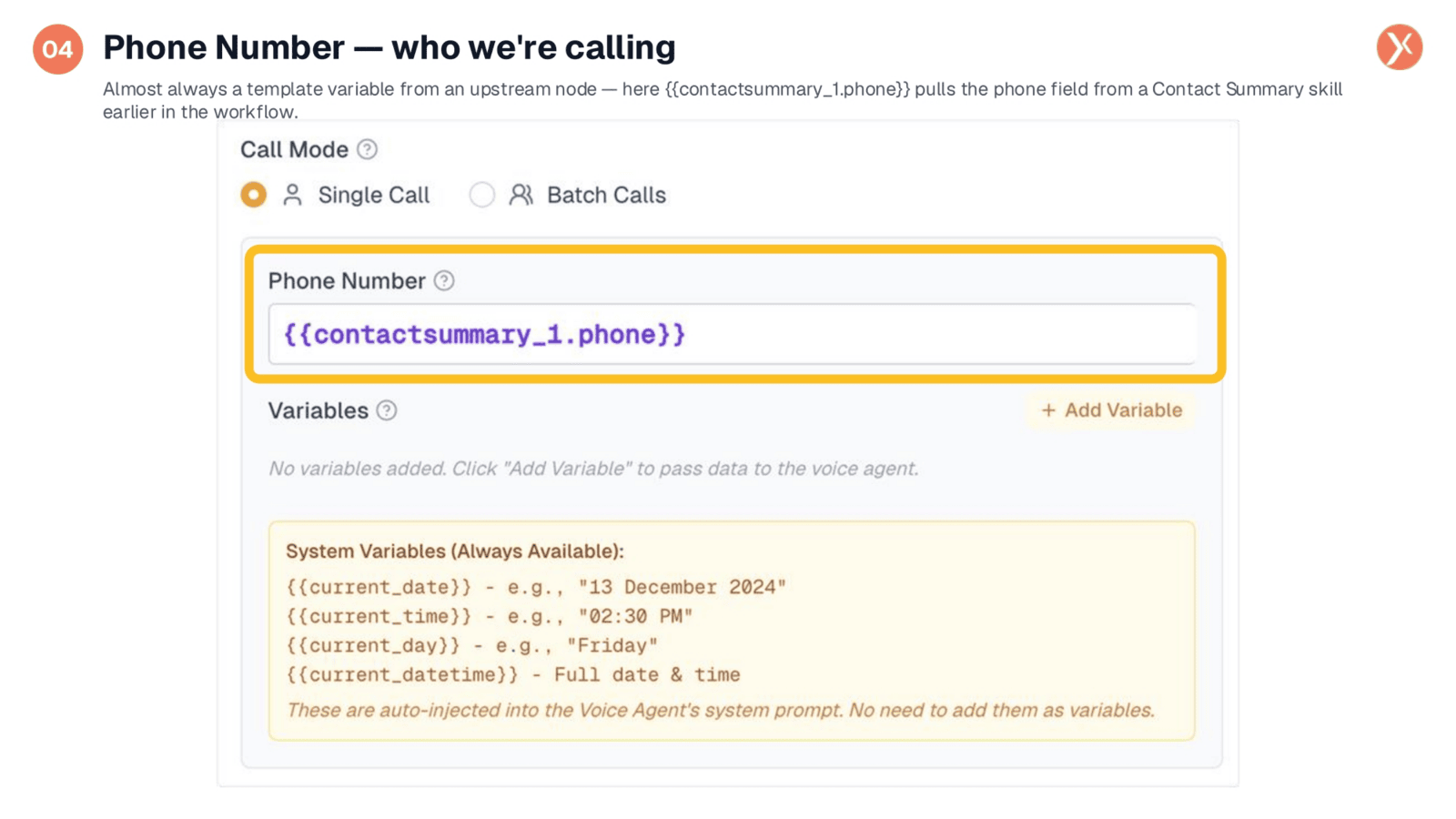Click the 'Phone Number' field label
The width and height of the screenshot is (1456, 819).
[347, 280]
